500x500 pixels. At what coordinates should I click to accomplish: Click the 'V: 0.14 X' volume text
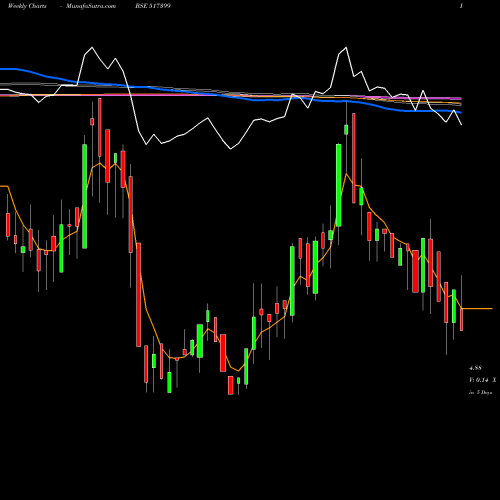point(482,380)
